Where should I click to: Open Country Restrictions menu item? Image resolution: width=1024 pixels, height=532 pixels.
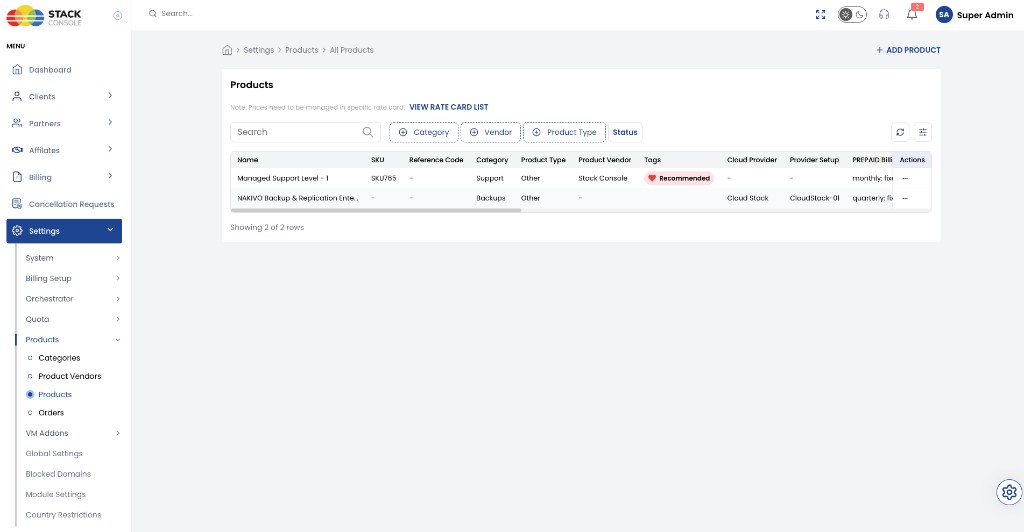63,514
